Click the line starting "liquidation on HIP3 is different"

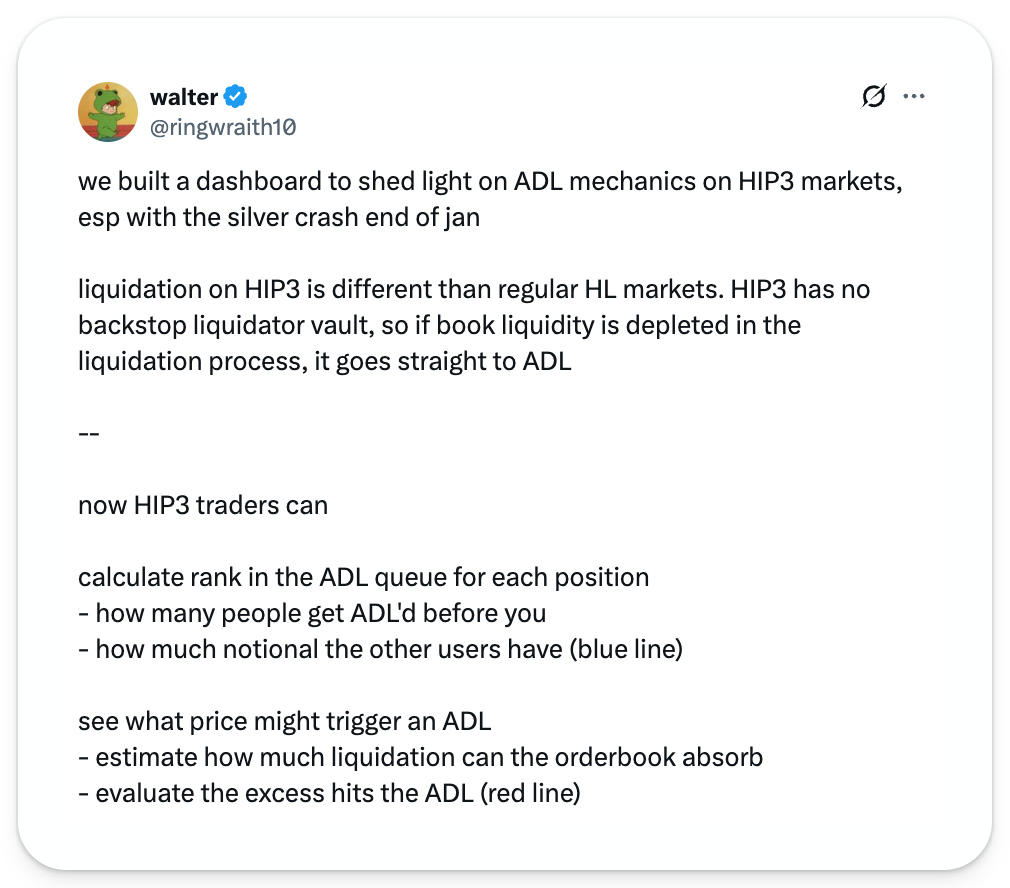point(473,291)
